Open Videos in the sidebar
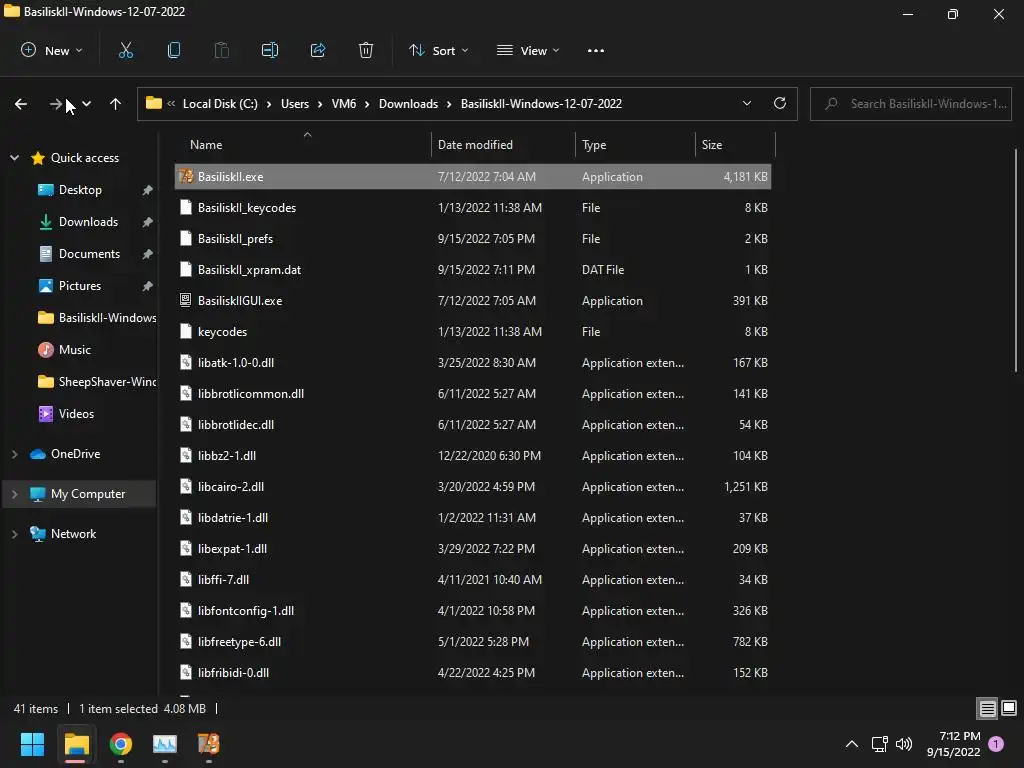The width and height of the screenshot is (1024, 768). tap(76, 413)
